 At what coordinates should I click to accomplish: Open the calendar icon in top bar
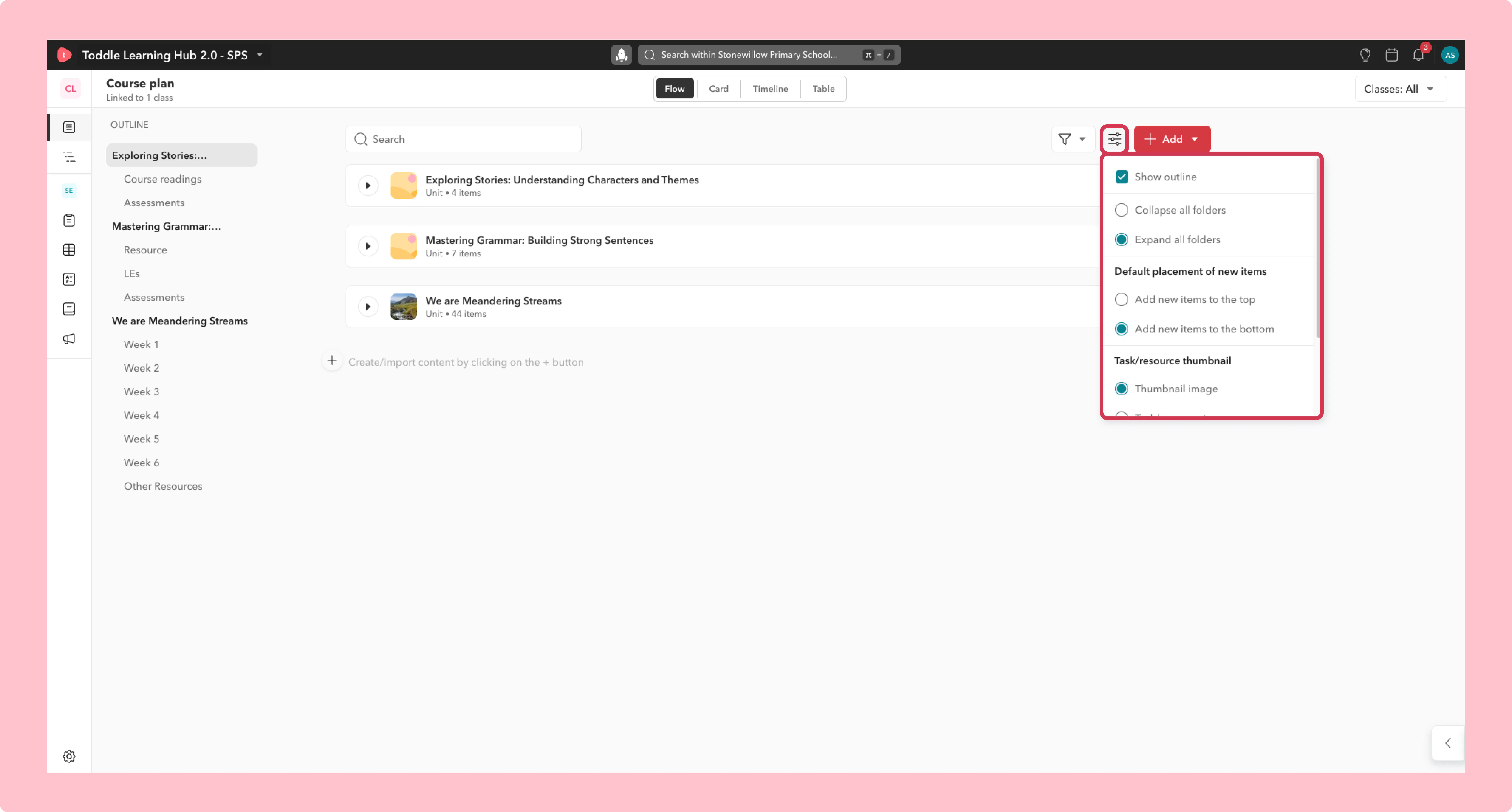click(x=1392, y=55)
